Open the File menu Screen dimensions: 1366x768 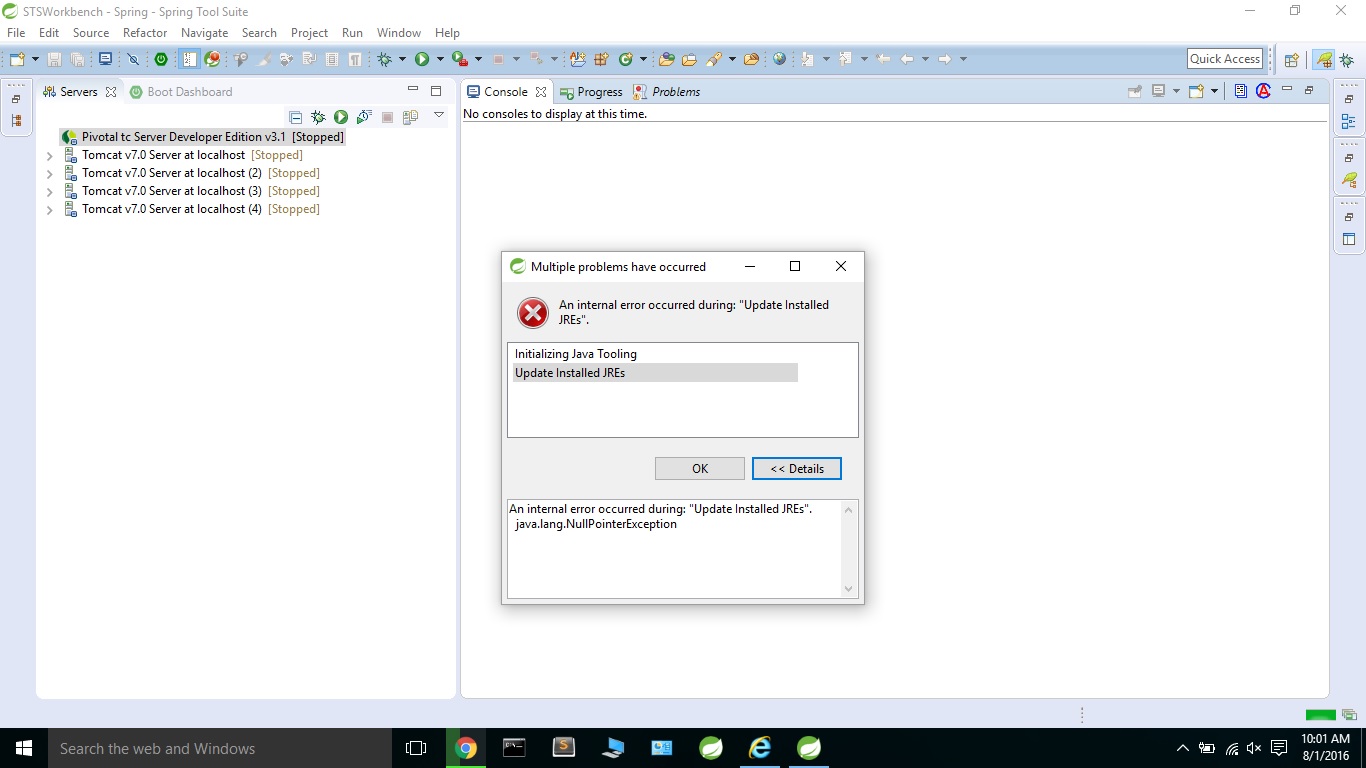tap(16, 33)
